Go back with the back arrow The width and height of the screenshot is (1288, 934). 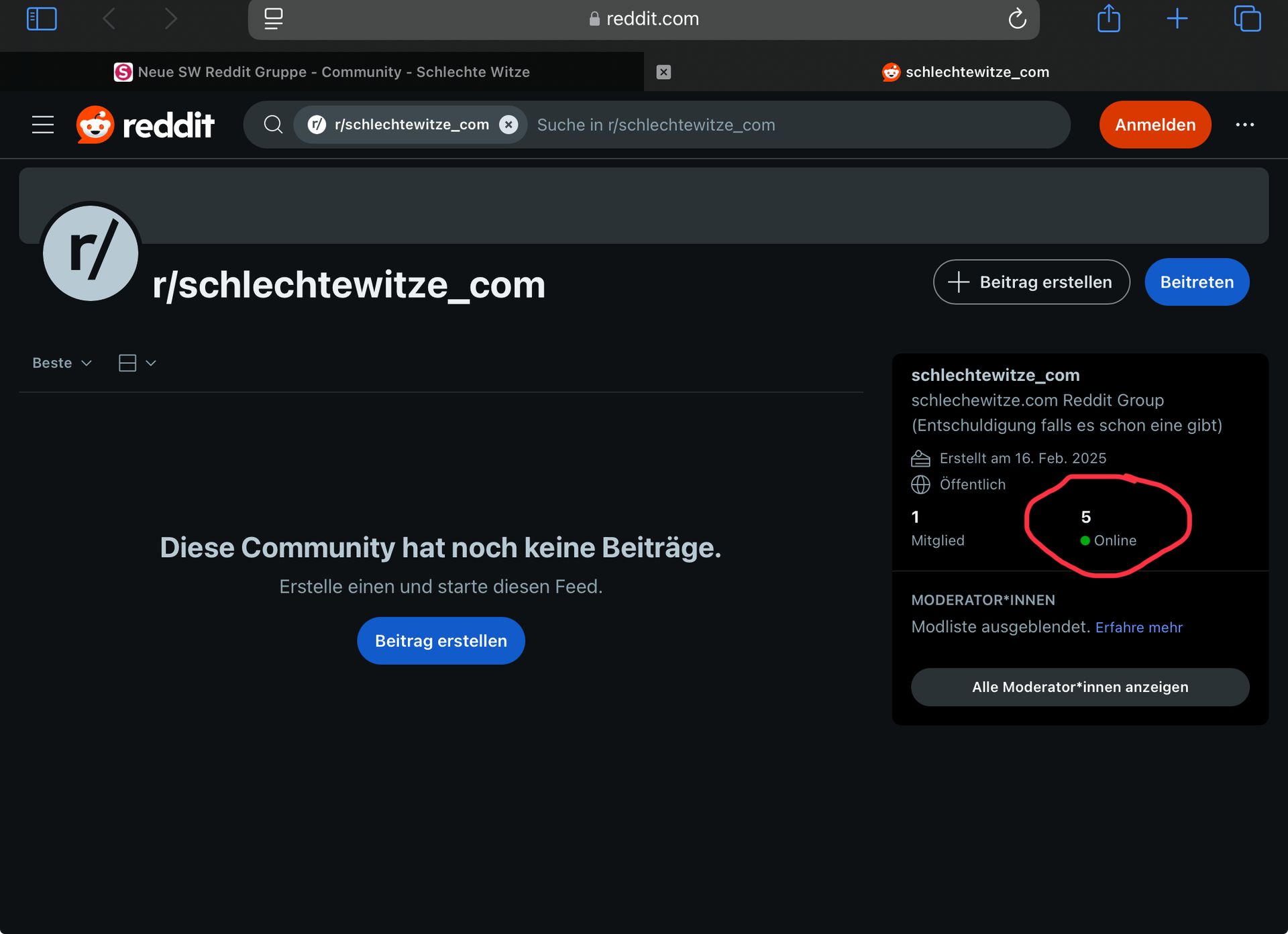pos(109,19)
